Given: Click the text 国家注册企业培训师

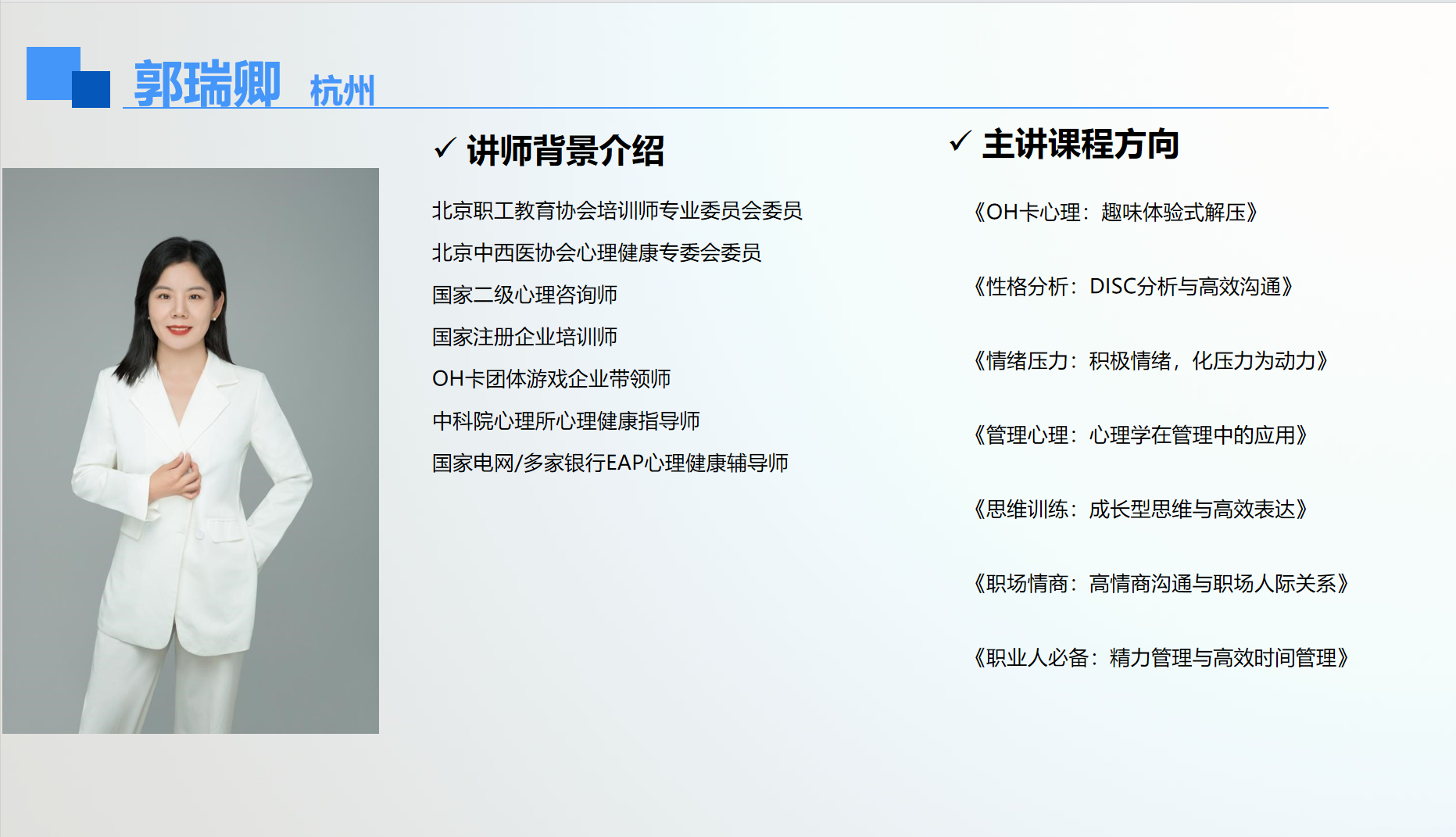Looking at the screenshot, I should click(524, 338).
